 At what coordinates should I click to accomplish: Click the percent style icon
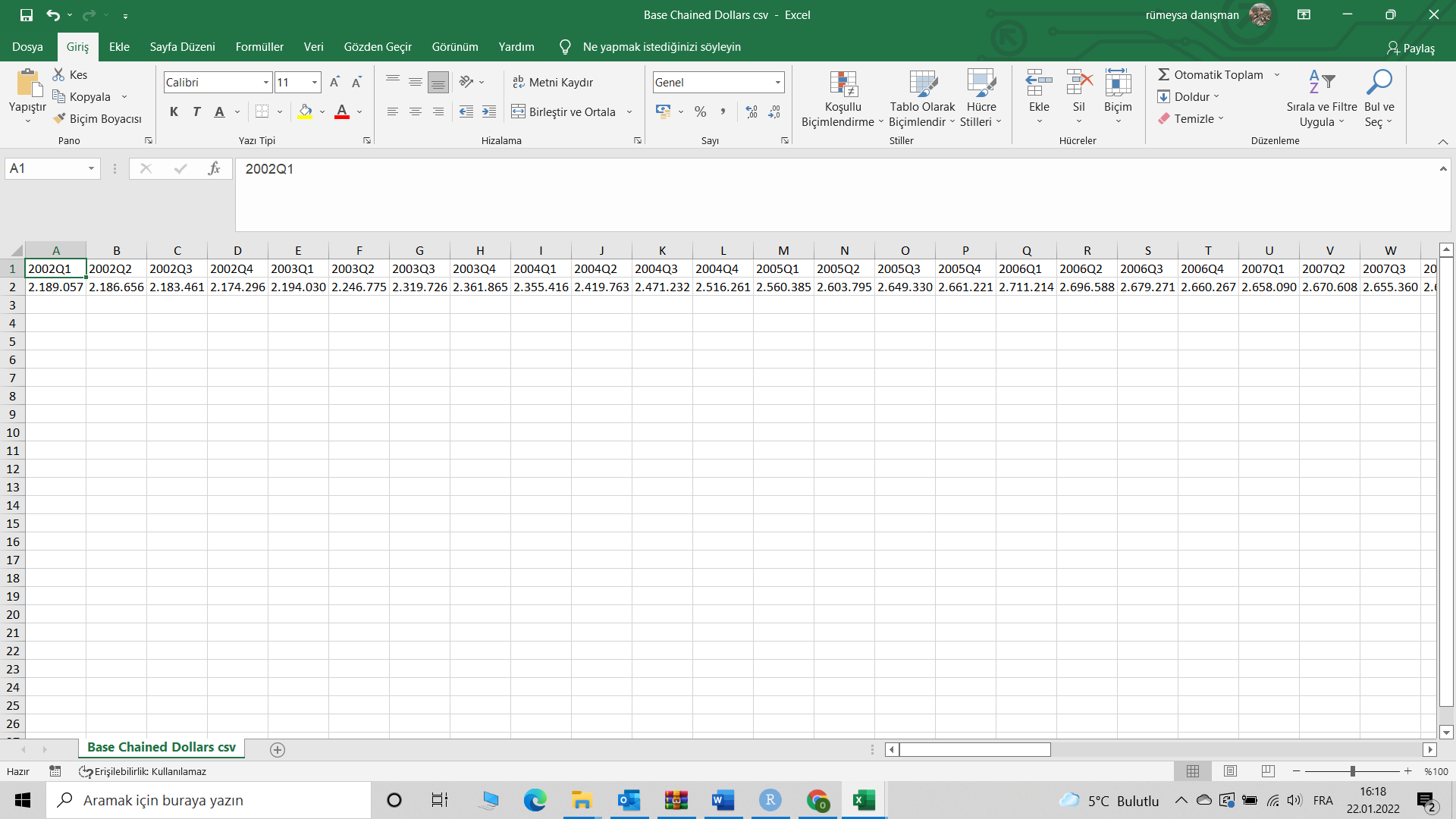coord(700,112)
